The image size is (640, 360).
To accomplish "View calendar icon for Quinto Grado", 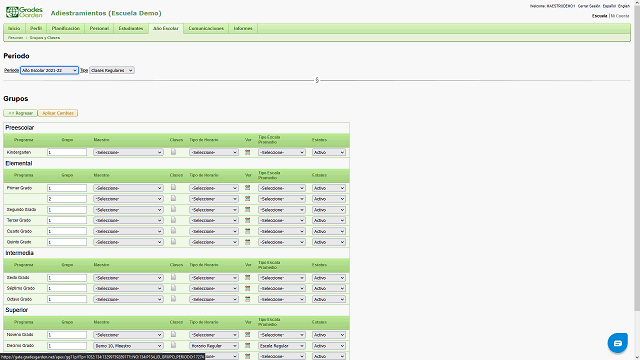I will (x=247, y=242).
